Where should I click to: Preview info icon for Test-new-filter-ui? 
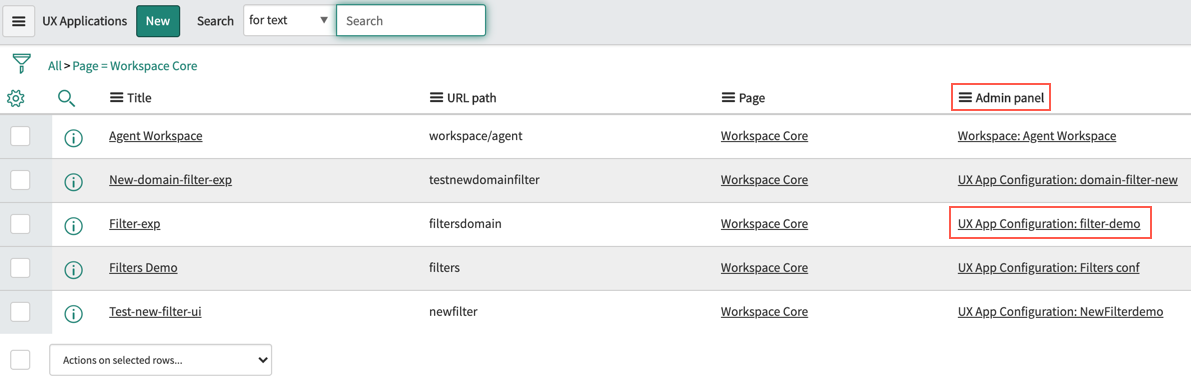pyautogui.click(x=73, y=313)
